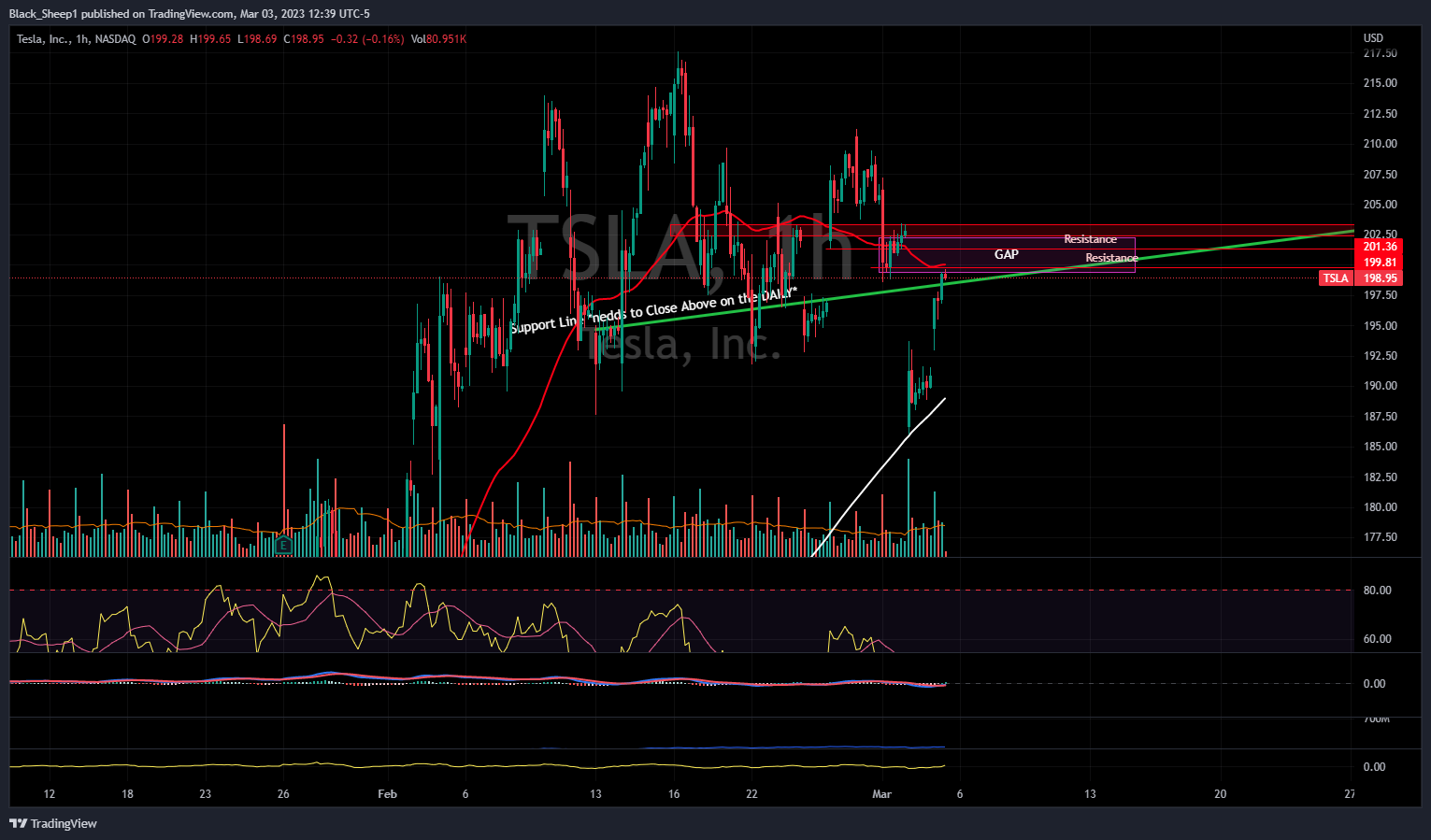This screenshot has height=840, width=1431.
Task: Click the 199.81 red price label
Action: pos(1380,263)
